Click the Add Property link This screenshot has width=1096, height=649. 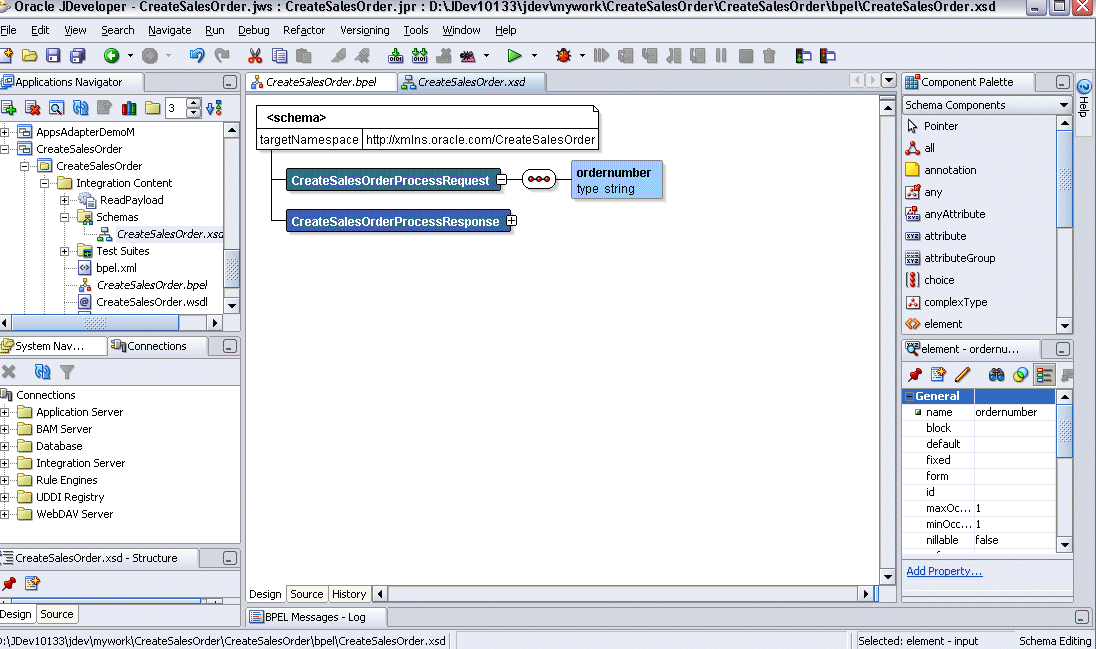tap(944, 571)
